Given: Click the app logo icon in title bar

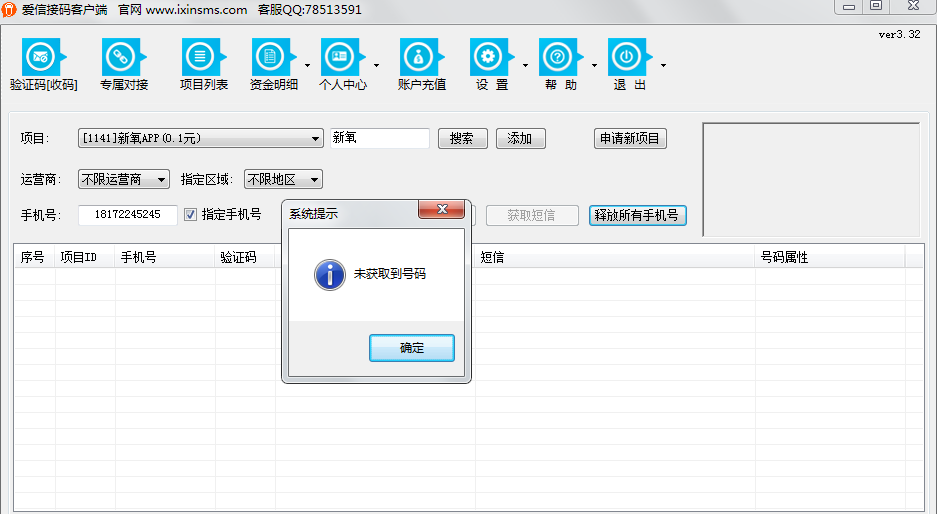Looking at the screenshot, I should point(9,10).
